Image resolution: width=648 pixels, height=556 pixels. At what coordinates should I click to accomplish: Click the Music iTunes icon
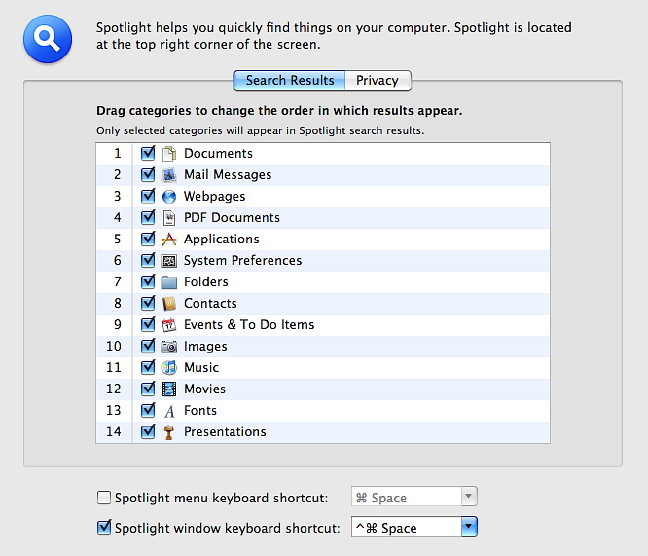tap(169, 367)
